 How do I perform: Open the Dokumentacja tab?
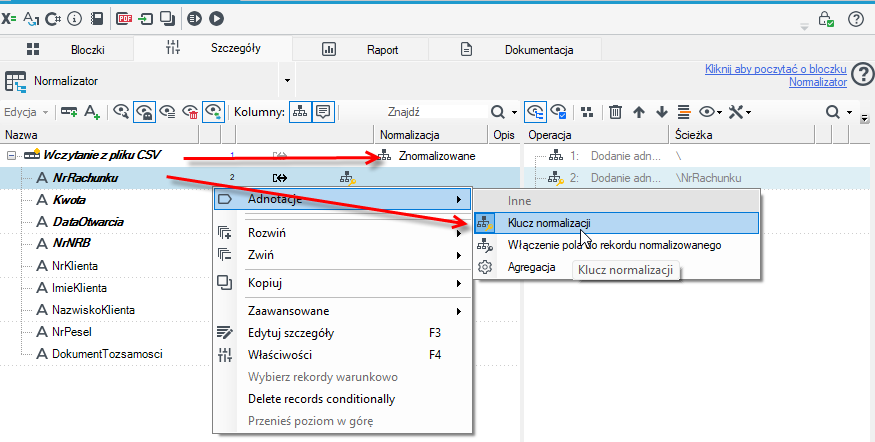[x=515, y=49]
